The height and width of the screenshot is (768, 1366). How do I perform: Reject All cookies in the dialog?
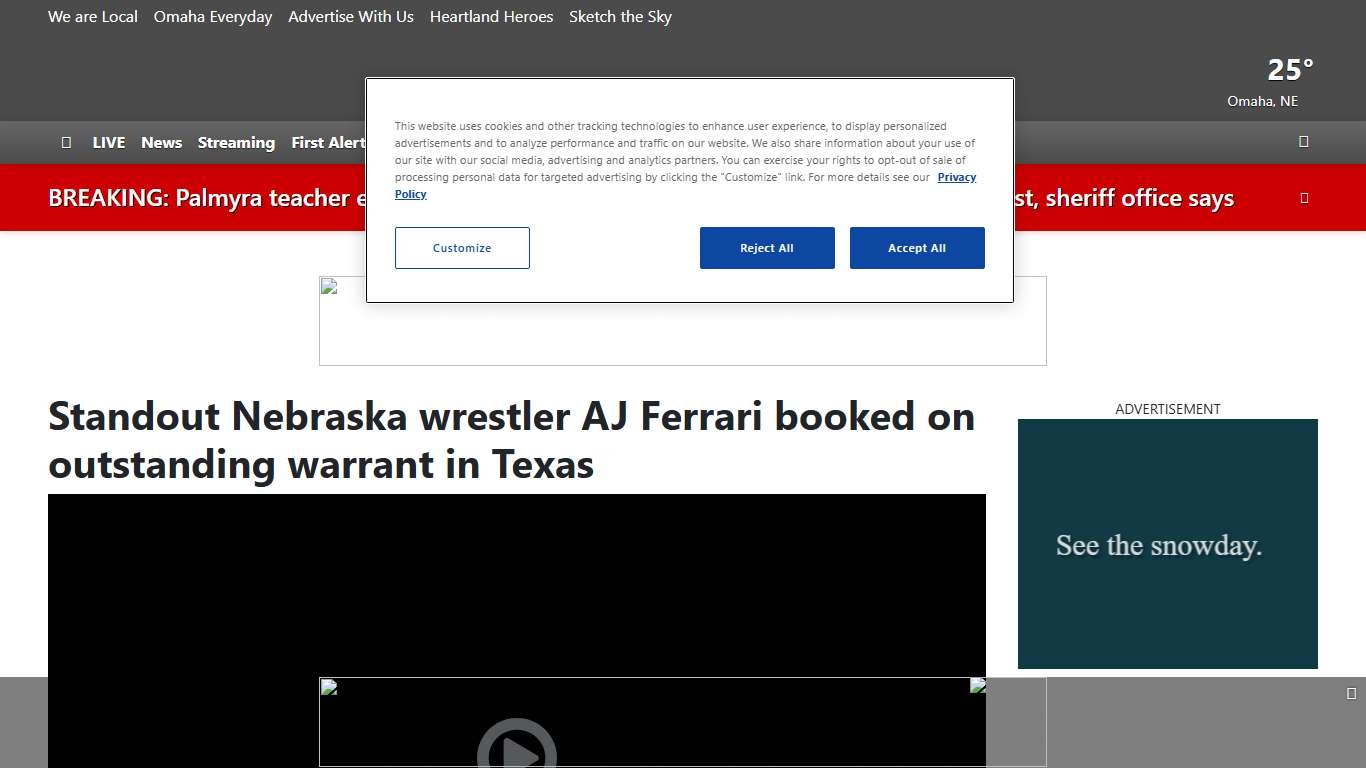[767, 247]
